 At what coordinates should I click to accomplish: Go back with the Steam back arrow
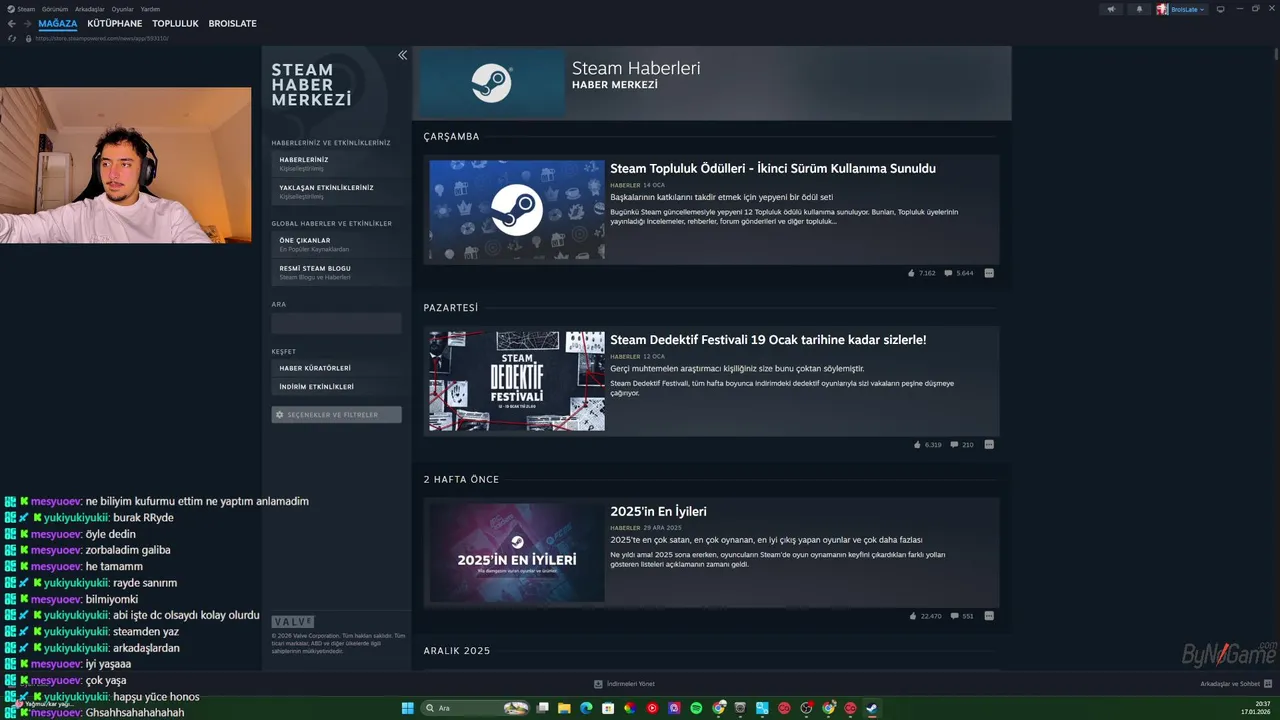click(x=12, y=23)
